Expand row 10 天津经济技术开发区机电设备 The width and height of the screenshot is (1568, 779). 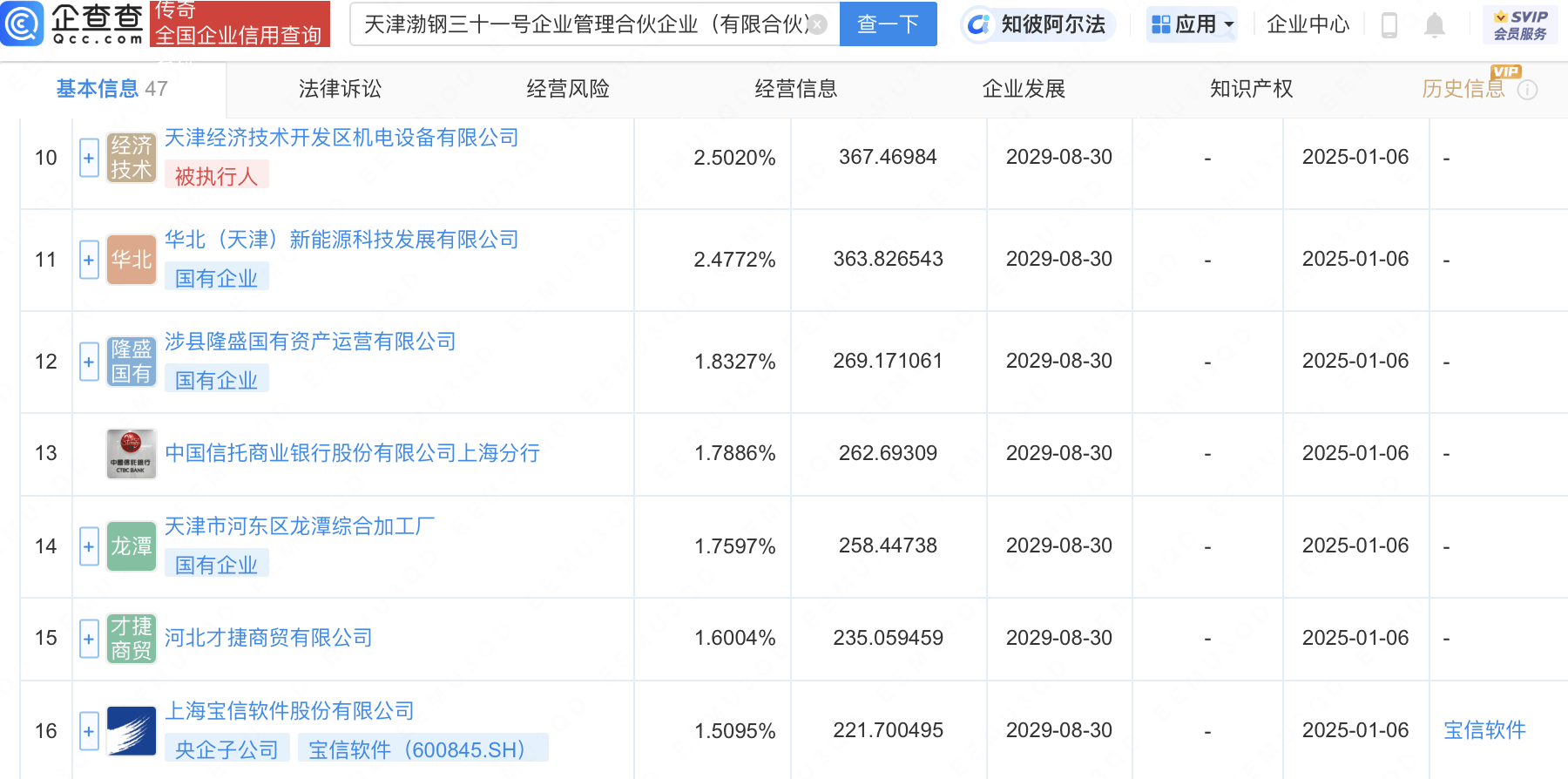[x=89, y=158]
